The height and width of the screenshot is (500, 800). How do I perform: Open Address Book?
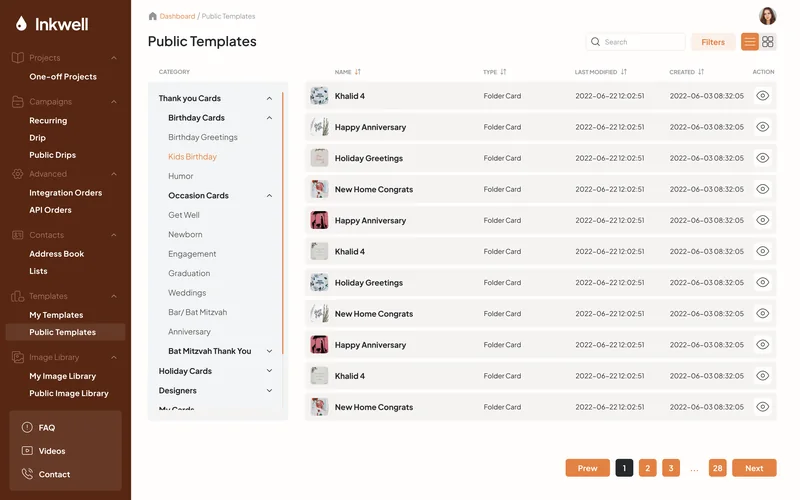pos(57,254)
